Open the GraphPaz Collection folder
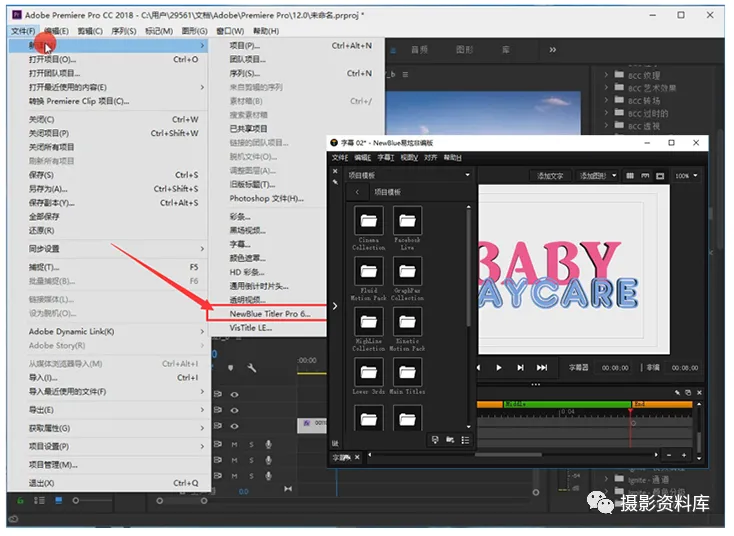The height and width of the screenshot is (536, 734). (x=407, y=271)
